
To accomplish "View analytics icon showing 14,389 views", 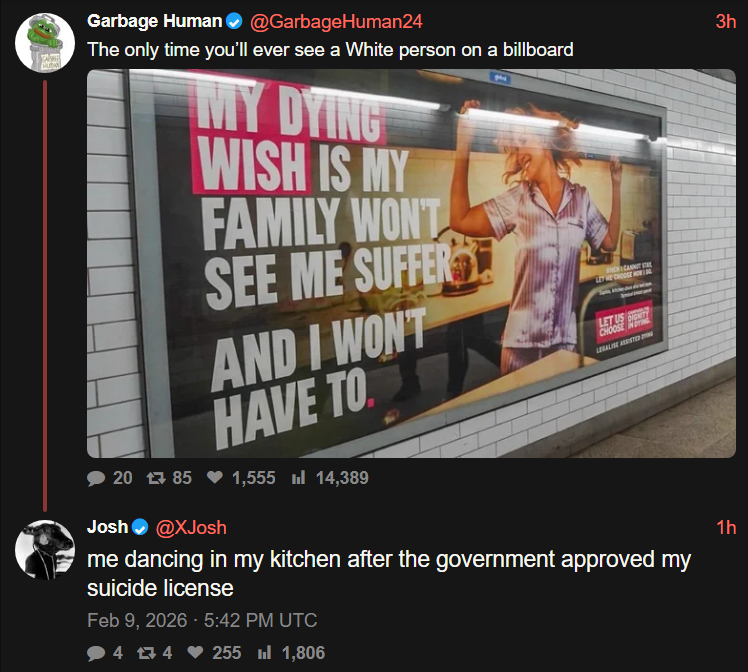I will point(299,478).
